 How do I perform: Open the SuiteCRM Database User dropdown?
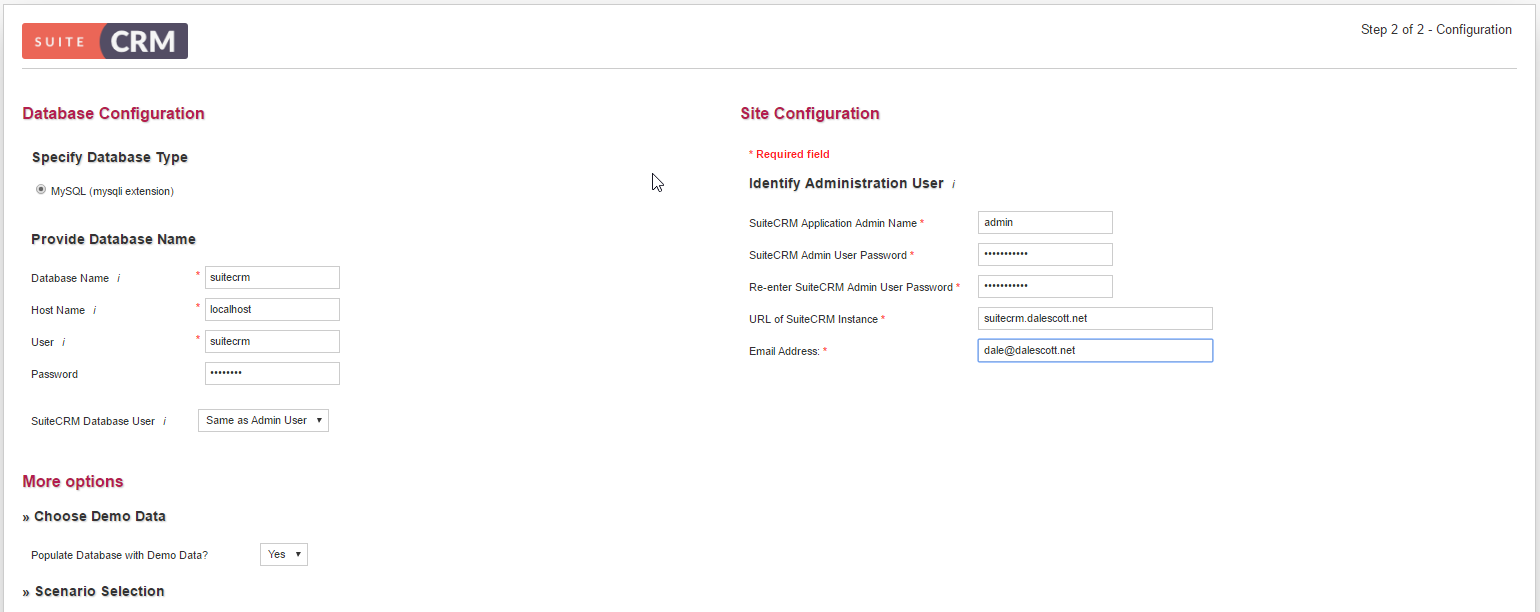point(263,420)
